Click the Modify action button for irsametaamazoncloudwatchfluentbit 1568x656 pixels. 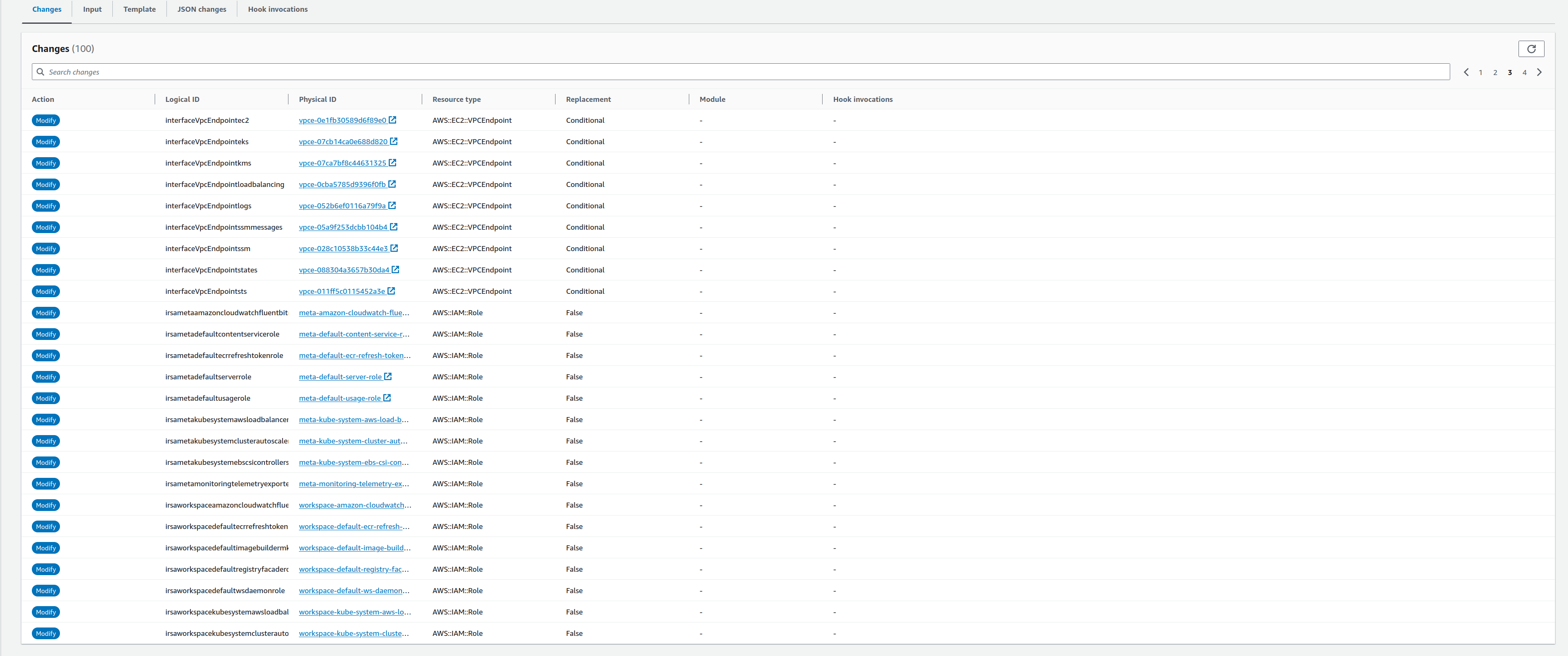[46, 312]
